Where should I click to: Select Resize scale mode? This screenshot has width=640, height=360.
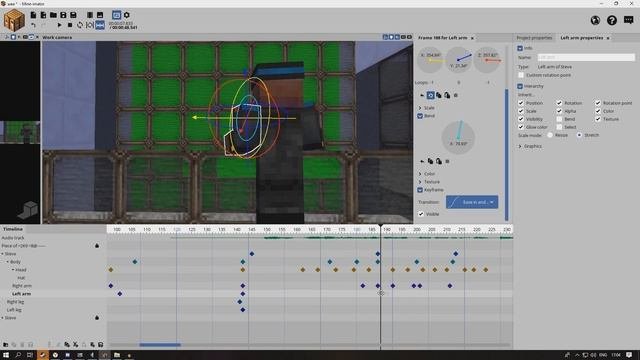[550, 135]
